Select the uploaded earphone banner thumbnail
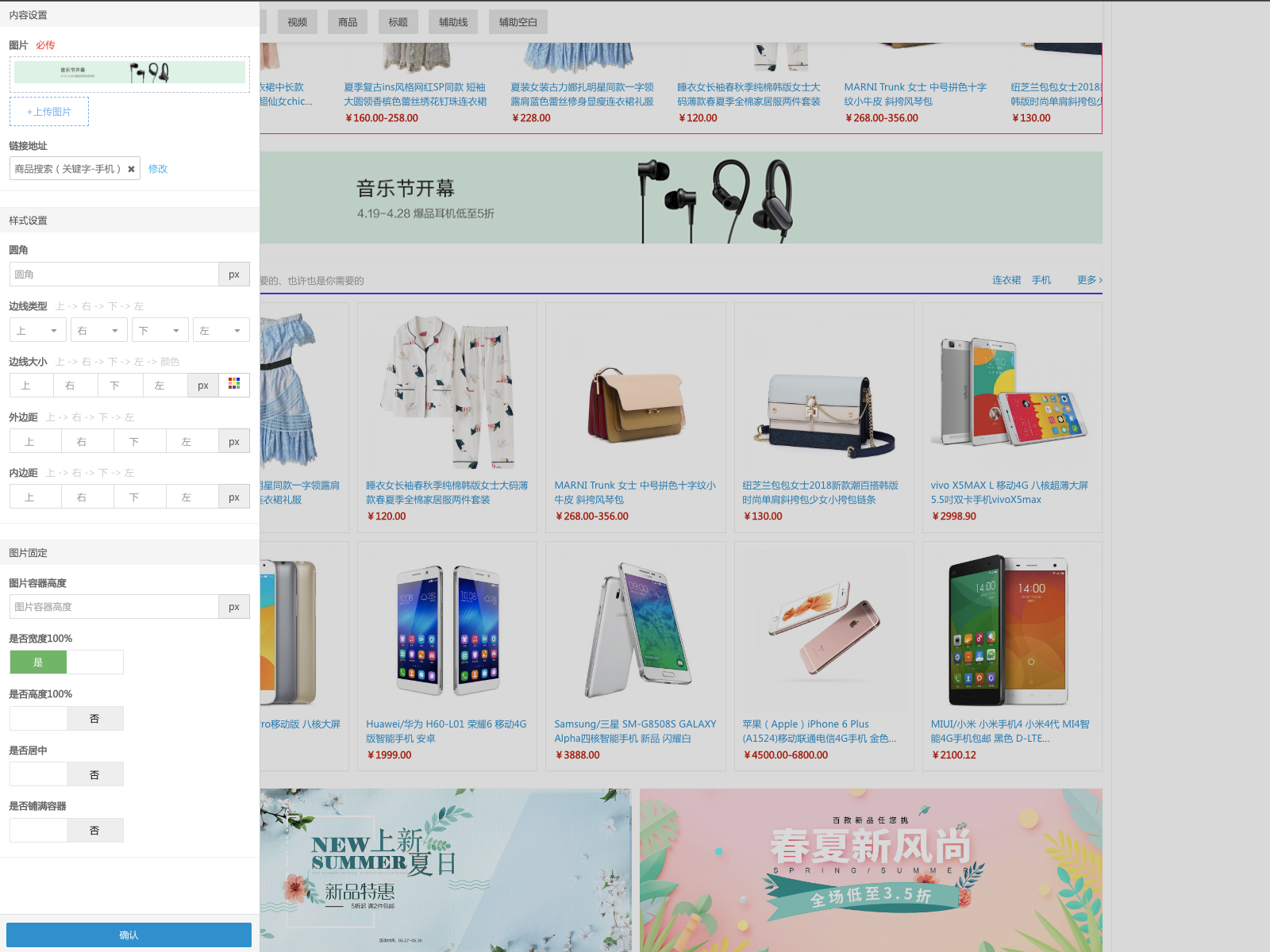This screenshot has height=952, width=1270. [x=129, y=72]
